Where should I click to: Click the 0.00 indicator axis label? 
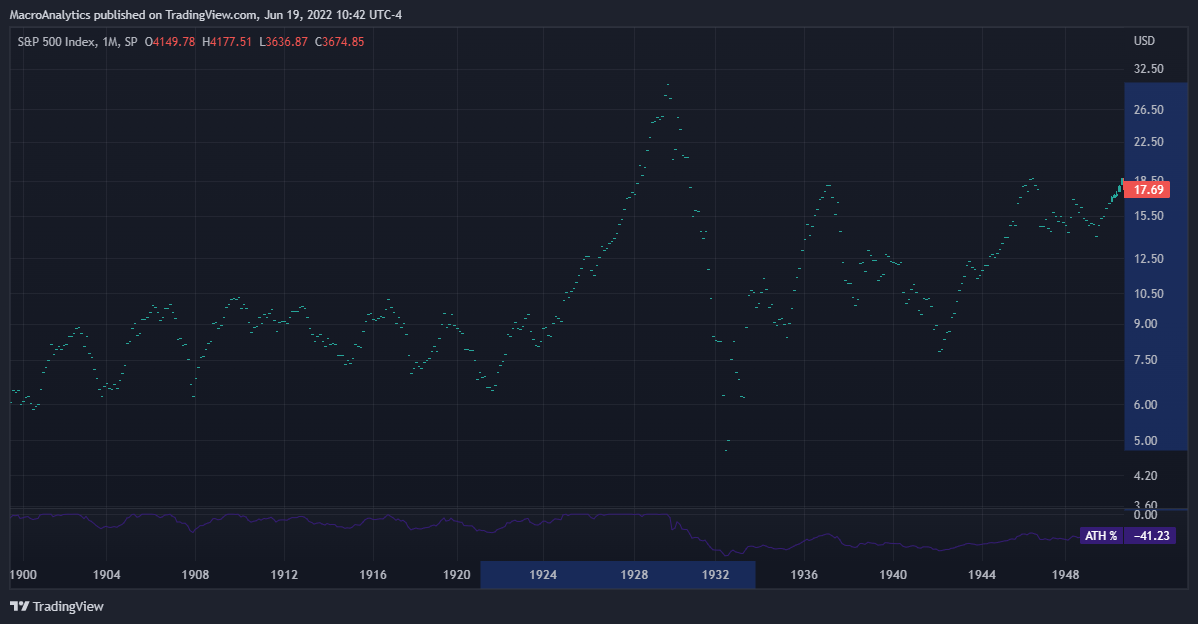pos(1145,515)
